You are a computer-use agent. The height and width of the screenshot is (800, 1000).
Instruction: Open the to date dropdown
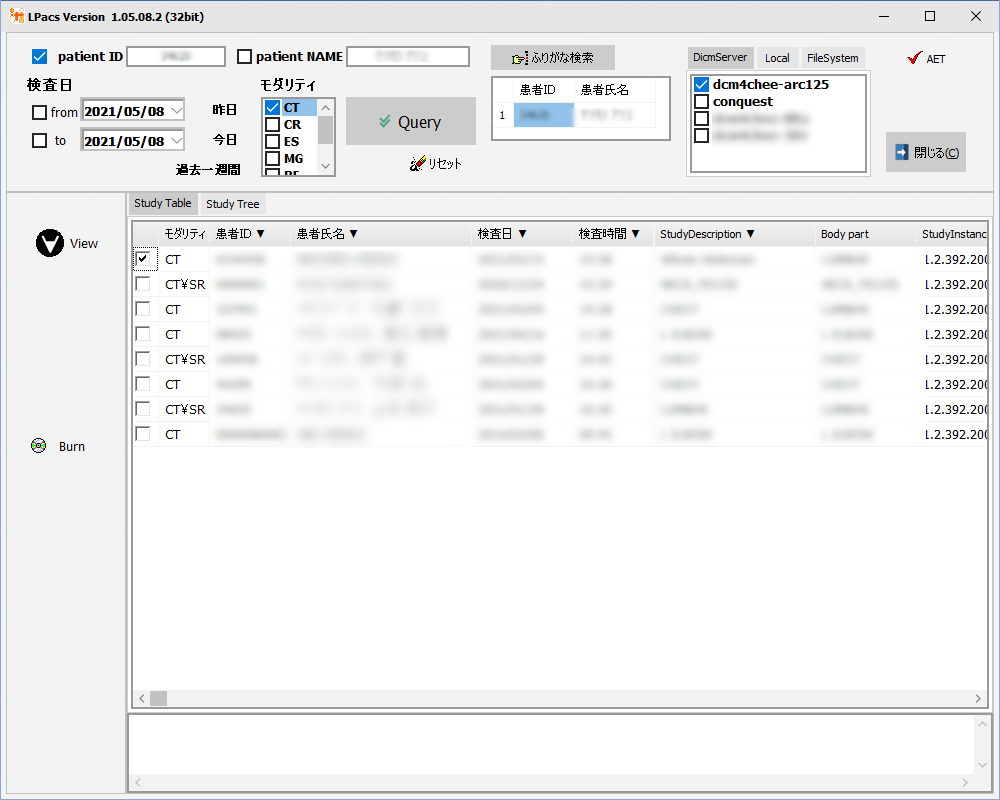(x=176, y=141)
